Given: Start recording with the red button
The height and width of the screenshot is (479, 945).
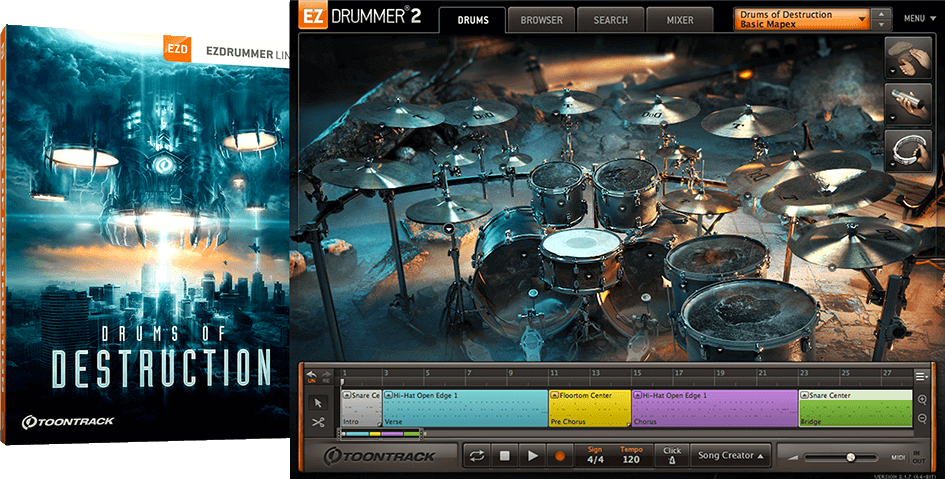Looking at the screenshot, I should (559, 456).
